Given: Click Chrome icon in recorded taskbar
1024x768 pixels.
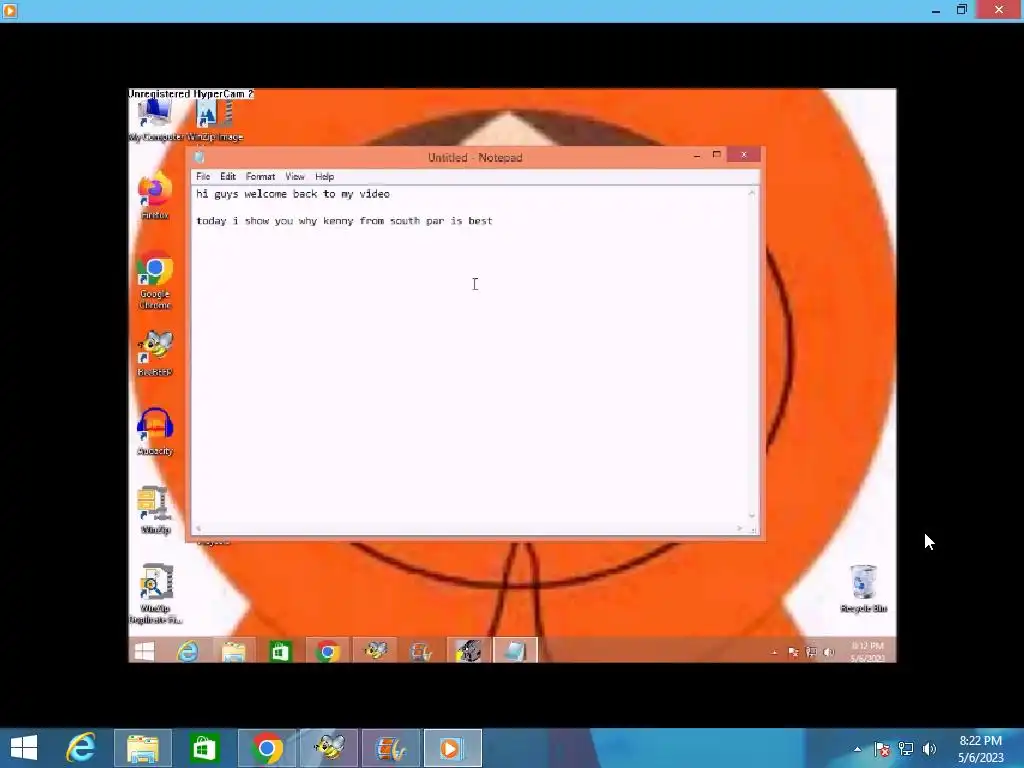Looking at the screenshot, I should point(327,651).
